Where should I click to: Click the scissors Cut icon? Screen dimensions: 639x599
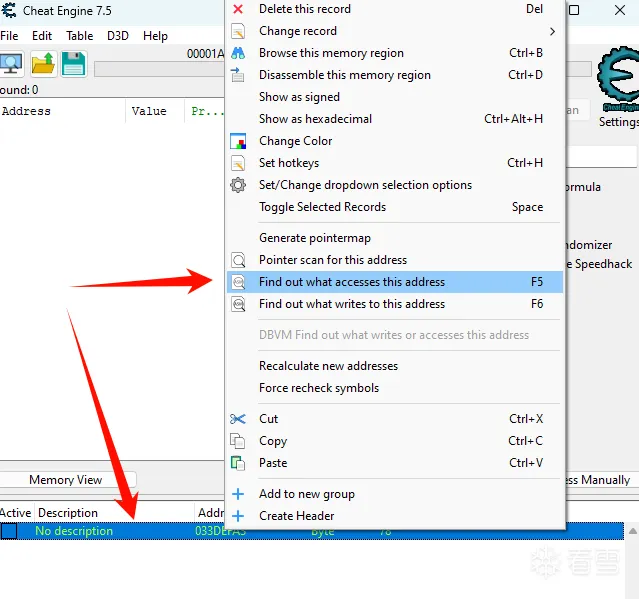pos(238,419)
